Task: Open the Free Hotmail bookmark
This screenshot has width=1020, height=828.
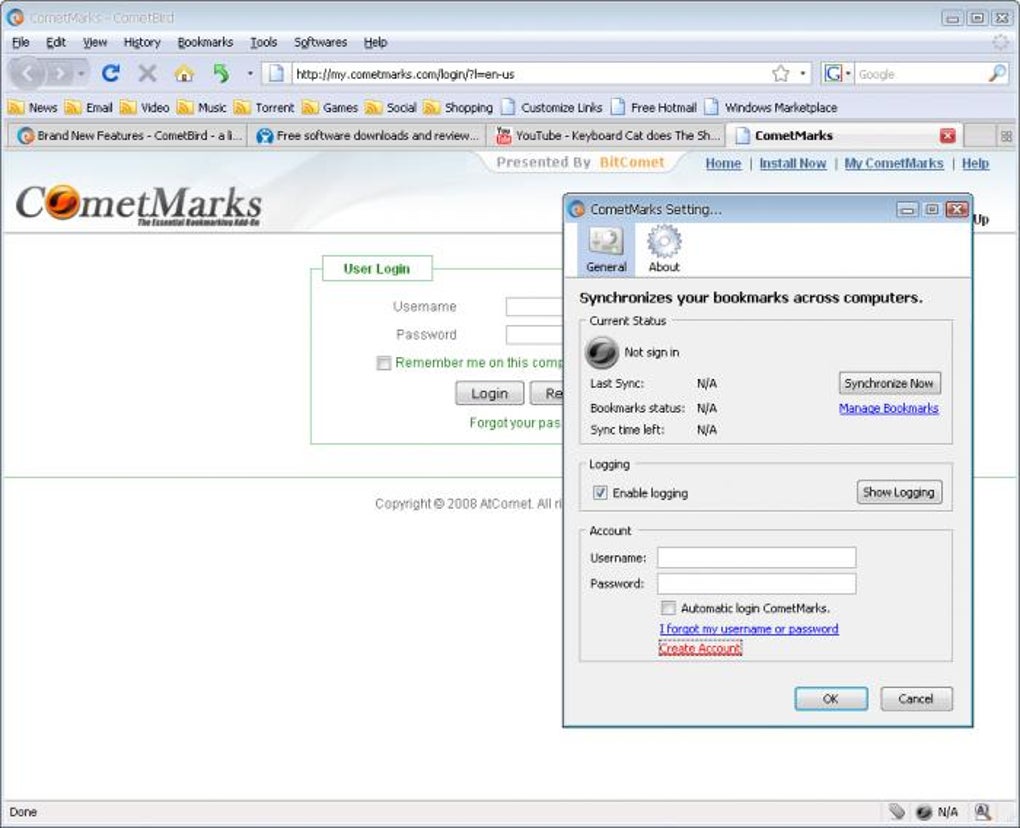Action: pyautogui.click(x=654, y=107)
